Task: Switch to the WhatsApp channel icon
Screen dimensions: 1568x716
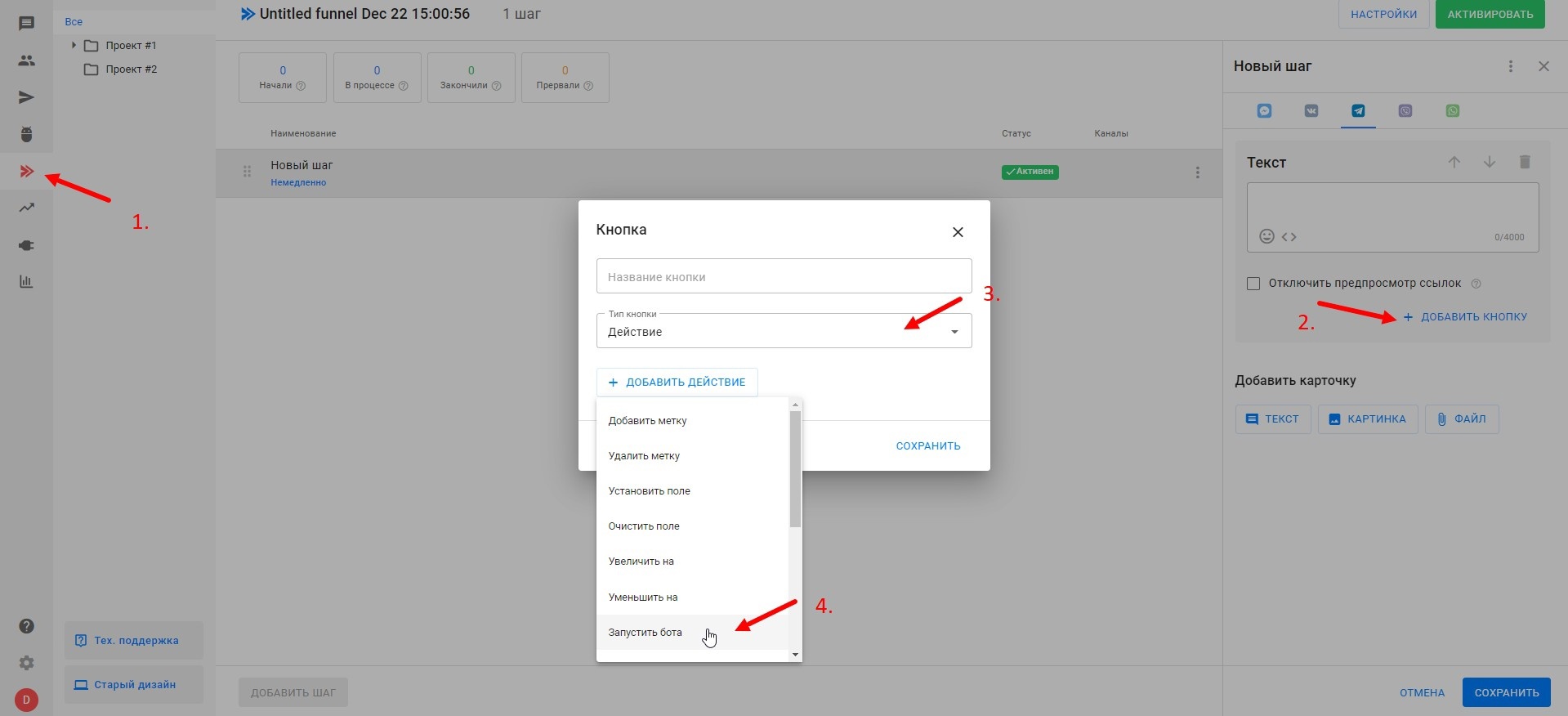Action: tap(1452, 111)
